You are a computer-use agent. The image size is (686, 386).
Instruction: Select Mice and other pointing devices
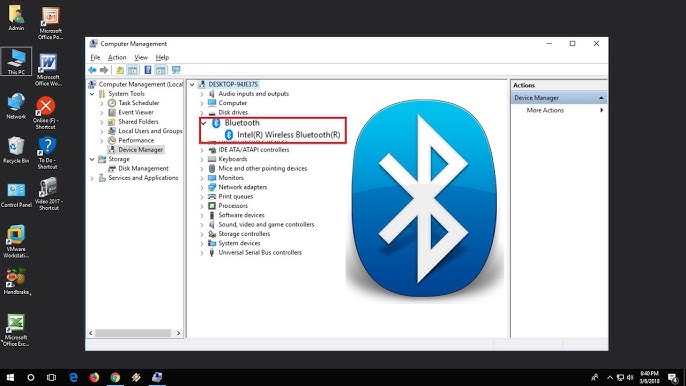click(x=262, y=168)
